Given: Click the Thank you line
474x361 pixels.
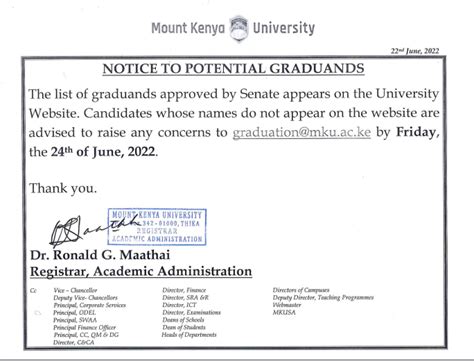Looking at the screenshot, I should 63,189.
